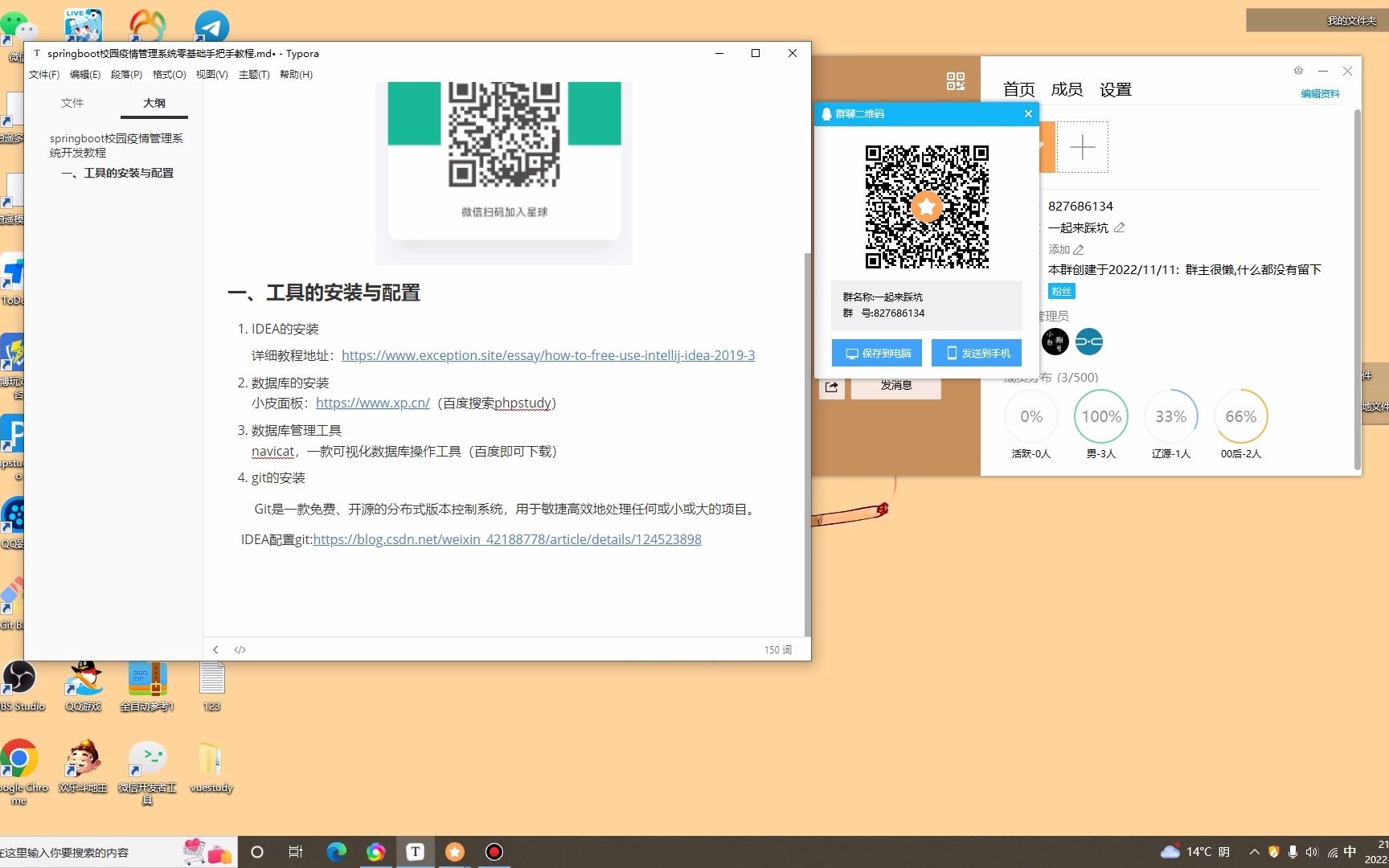Select the 123 text file on desktop
This screenshot has width=1389, height=868.
coord(211,685)
